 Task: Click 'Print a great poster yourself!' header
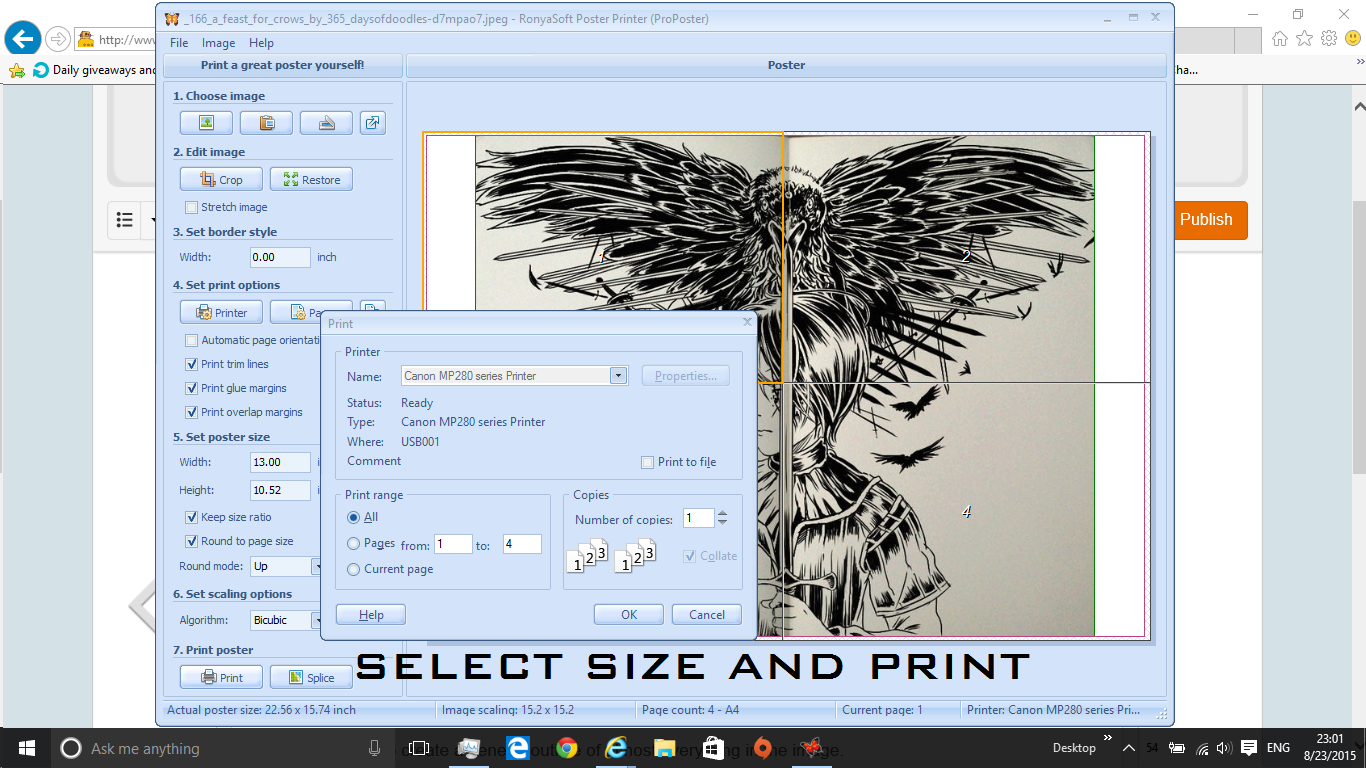(x=283, y=65)
